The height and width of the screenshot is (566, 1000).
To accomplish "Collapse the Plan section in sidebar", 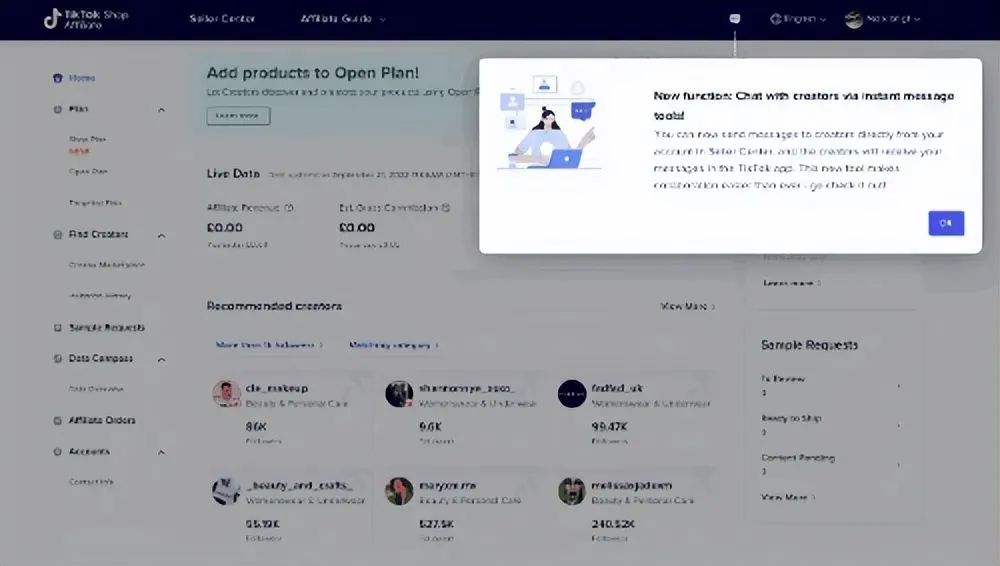I will click(161, 109).
